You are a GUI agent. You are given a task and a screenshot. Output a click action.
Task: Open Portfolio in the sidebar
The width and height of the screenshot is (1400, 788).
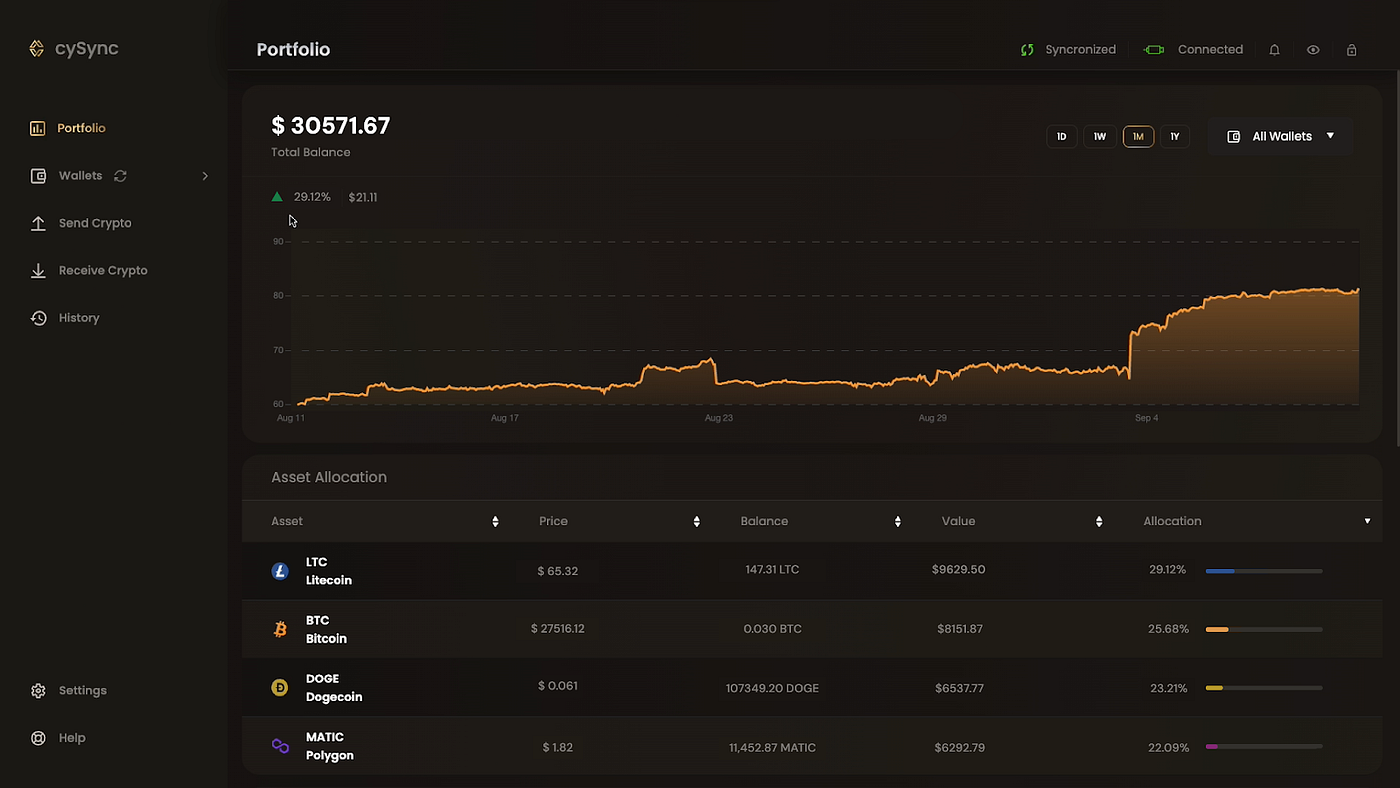point(81,128)
